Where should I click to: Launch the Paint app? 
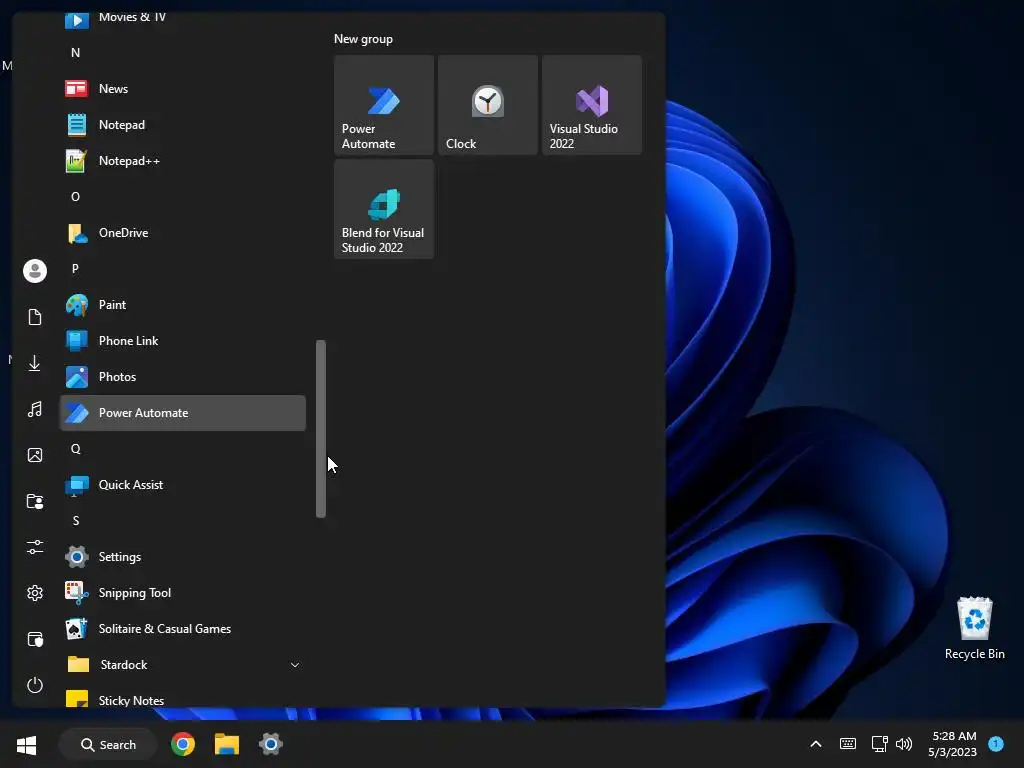(x=183, y=304)
